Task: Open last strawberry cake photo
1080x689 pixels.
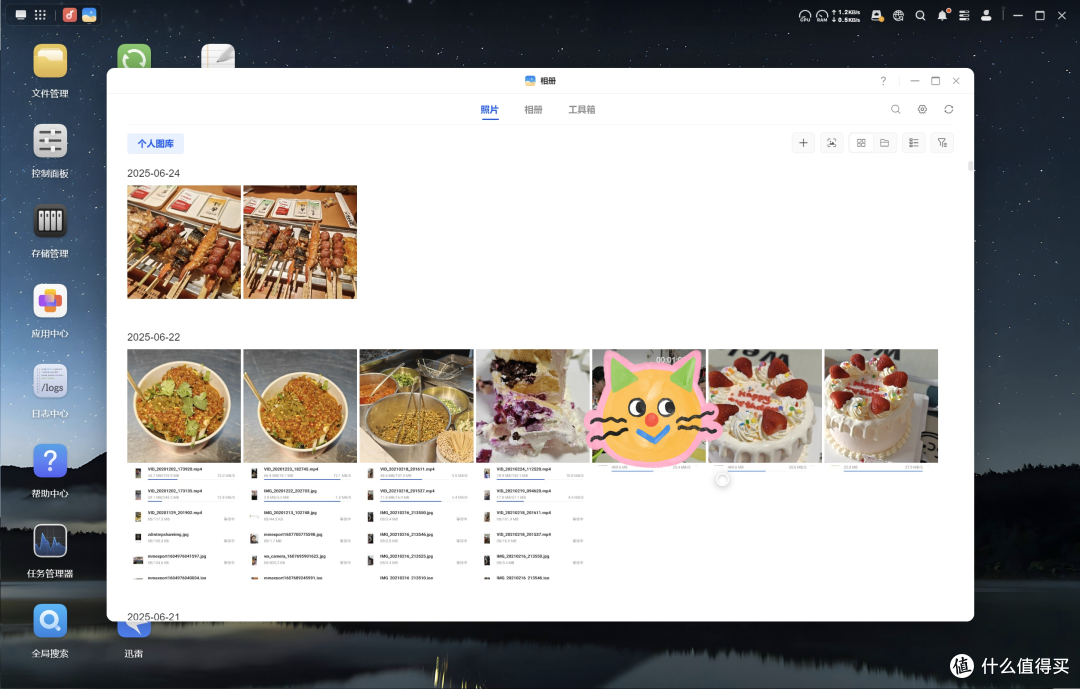Action: coord(881,406)
